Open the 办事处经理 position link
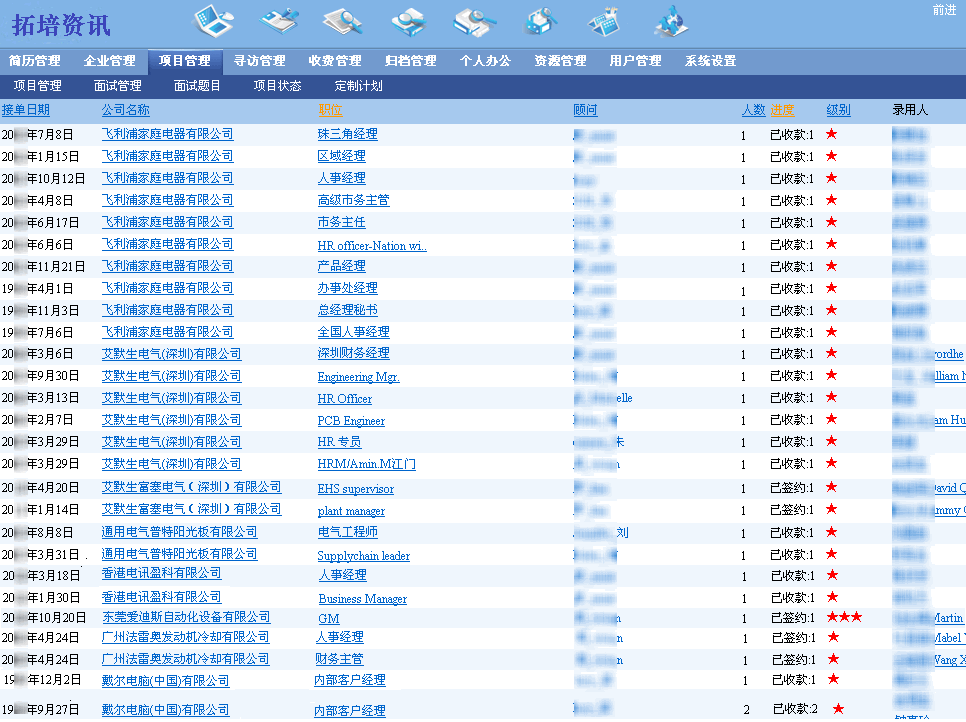966x722 pixels. click(347, 288)
